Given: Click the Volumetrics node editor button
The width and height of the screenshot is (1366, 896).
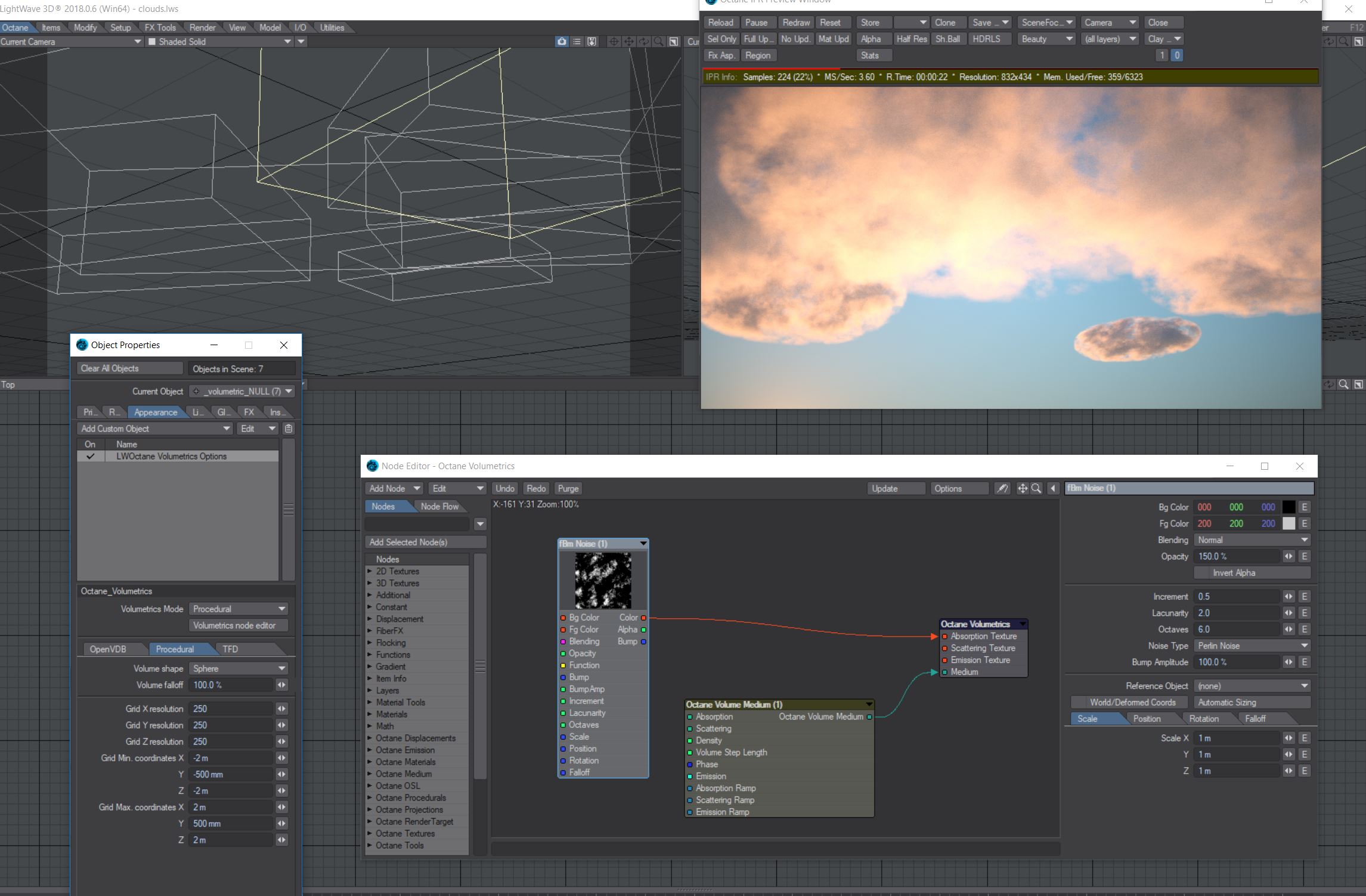Looking at the screenshot, I should click(x=238, y=625).
